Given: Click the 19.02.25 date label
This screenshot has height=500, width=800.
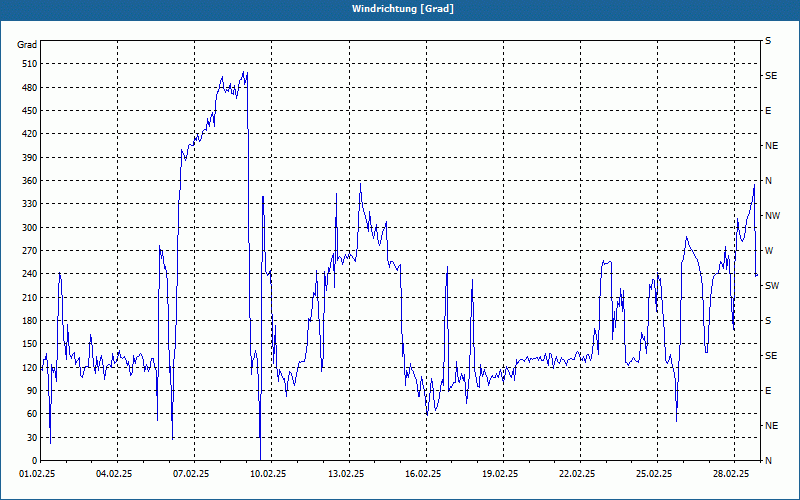Looking at the screenshot, I should 500,474.
